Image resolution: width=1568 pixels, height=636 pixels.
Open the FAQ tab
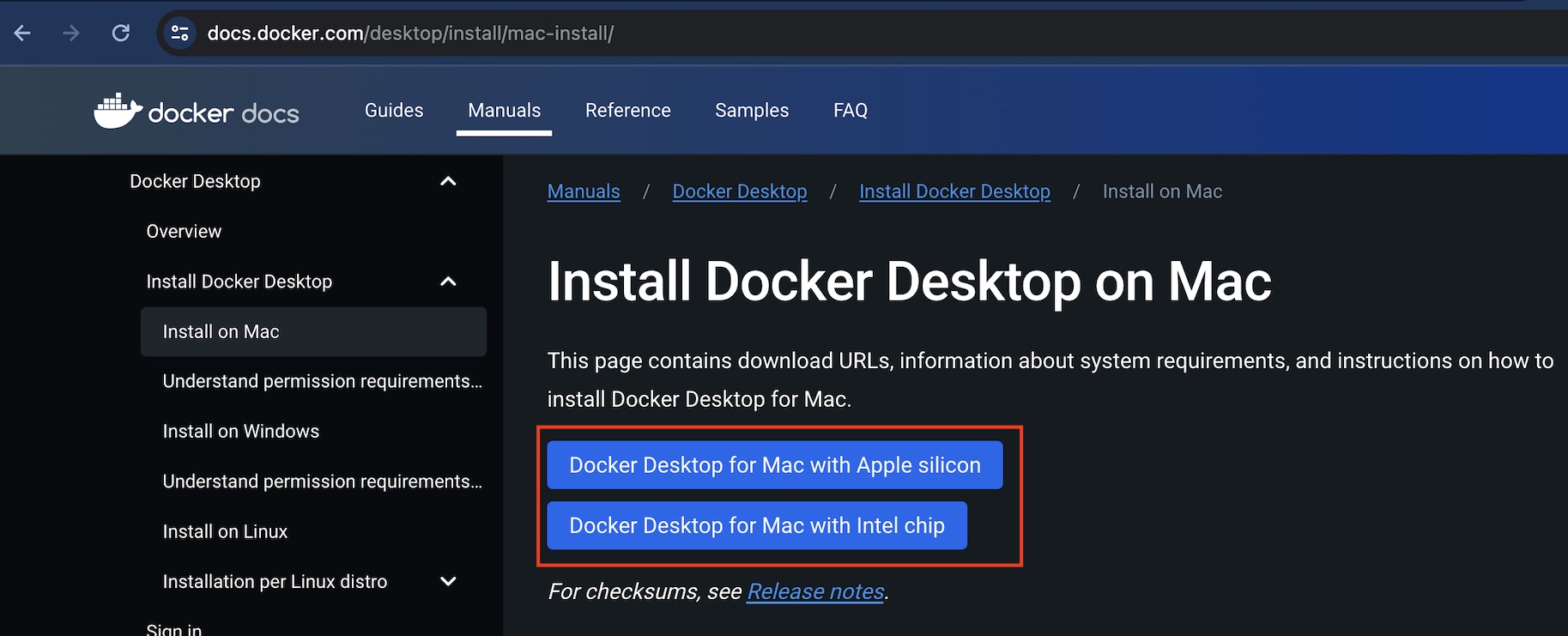click(851, 111)
